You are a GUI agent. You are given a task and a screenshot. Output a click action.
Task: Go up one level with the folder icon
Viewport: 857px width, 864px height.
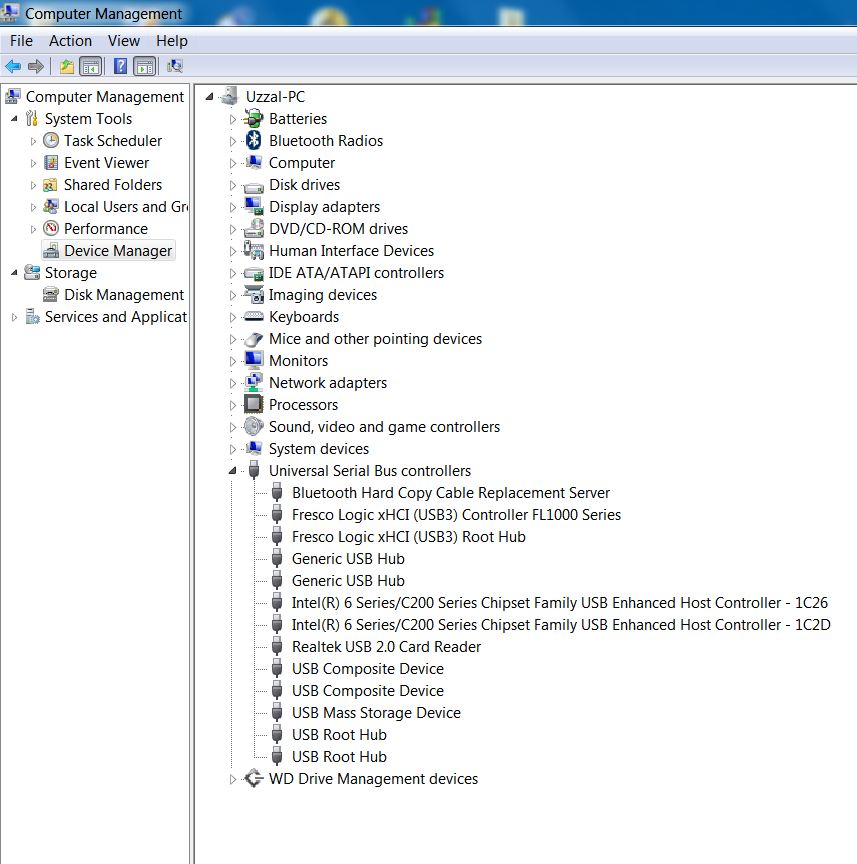click(x=67, y=67)
